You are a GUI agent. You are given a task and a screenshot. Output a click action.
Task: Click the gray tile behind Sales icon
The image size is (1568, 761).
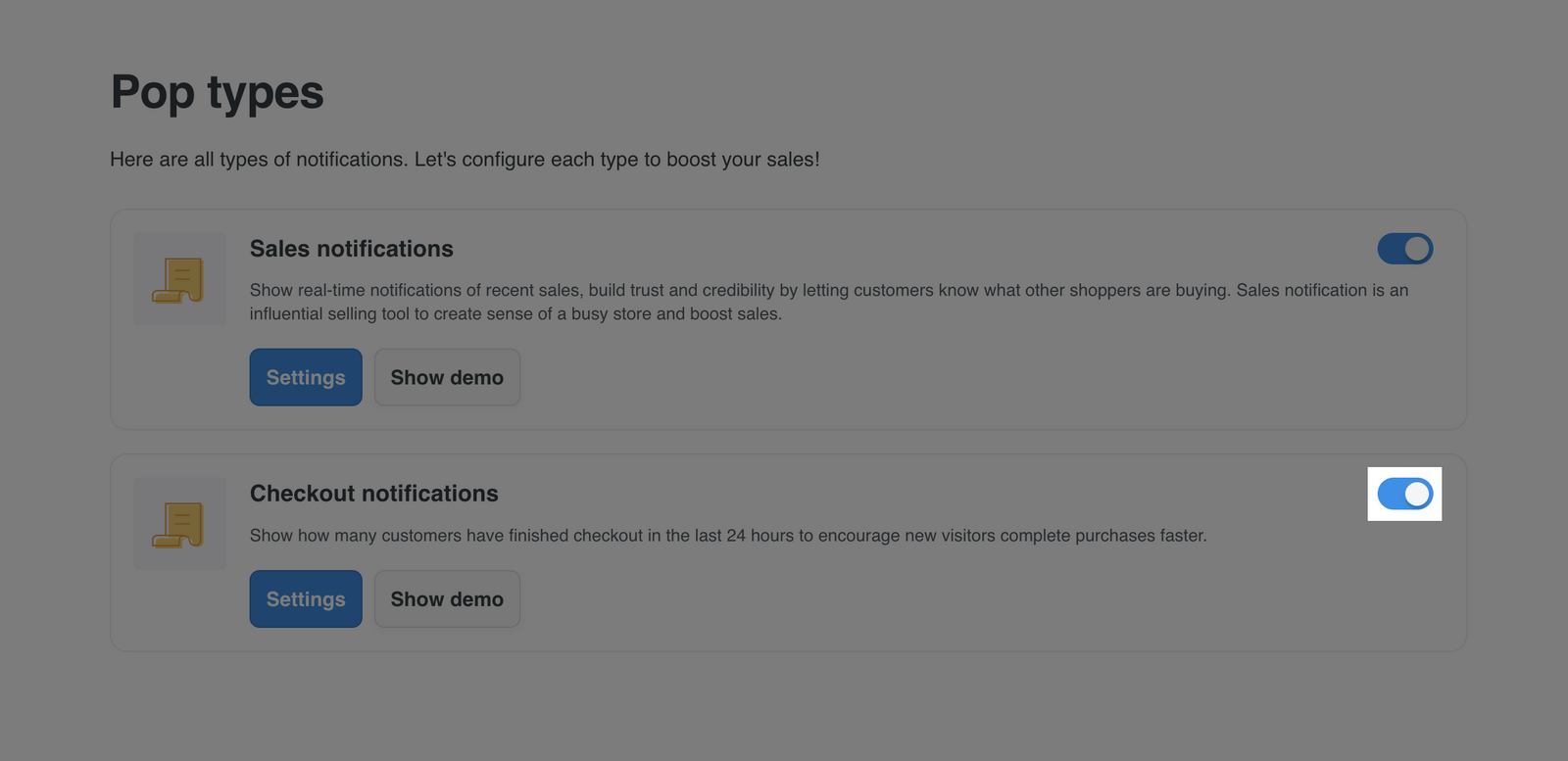tap(179, 279)
